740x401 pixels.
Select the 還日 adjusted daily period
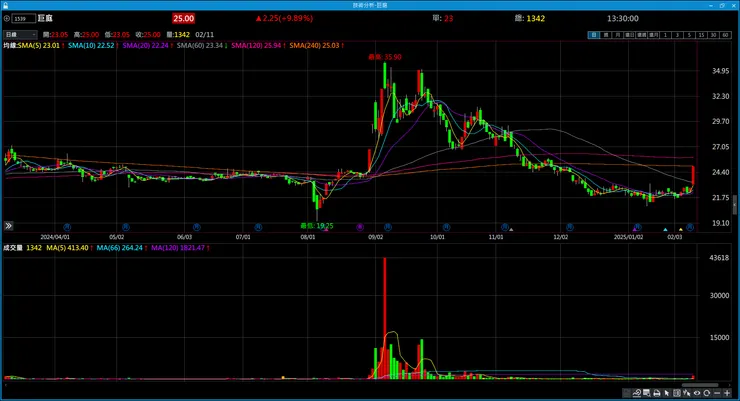coord(630,35)
